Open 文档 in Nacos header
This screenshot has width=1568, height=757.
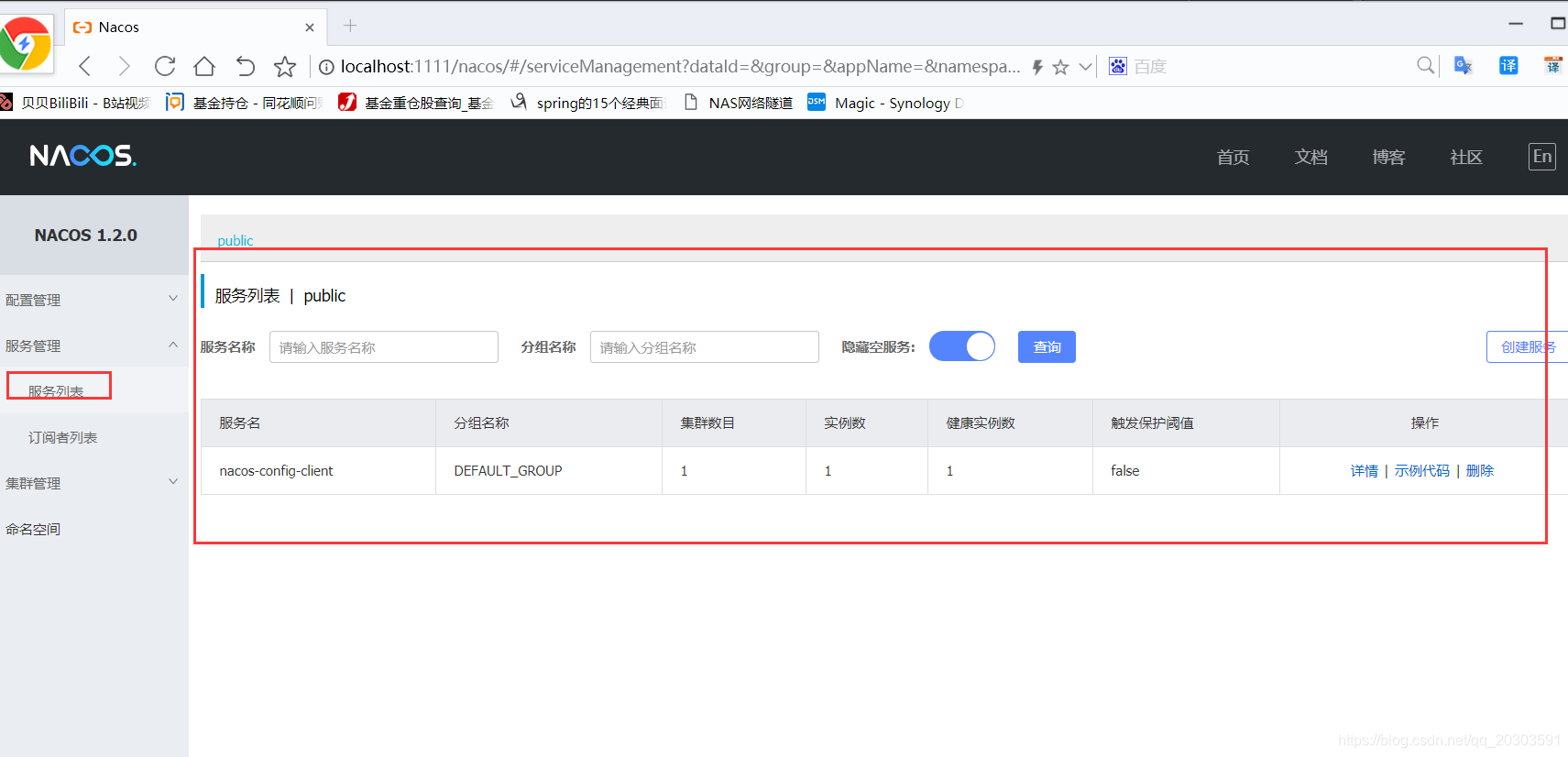click(1310, 158)
